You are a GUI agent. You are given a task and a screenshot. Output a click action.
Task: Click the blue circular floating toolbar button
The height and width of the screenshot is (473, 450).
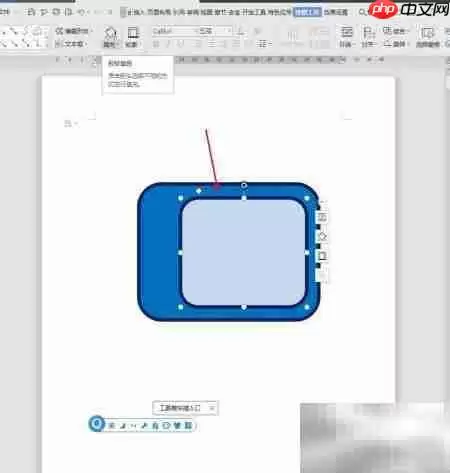click(97, 424)
